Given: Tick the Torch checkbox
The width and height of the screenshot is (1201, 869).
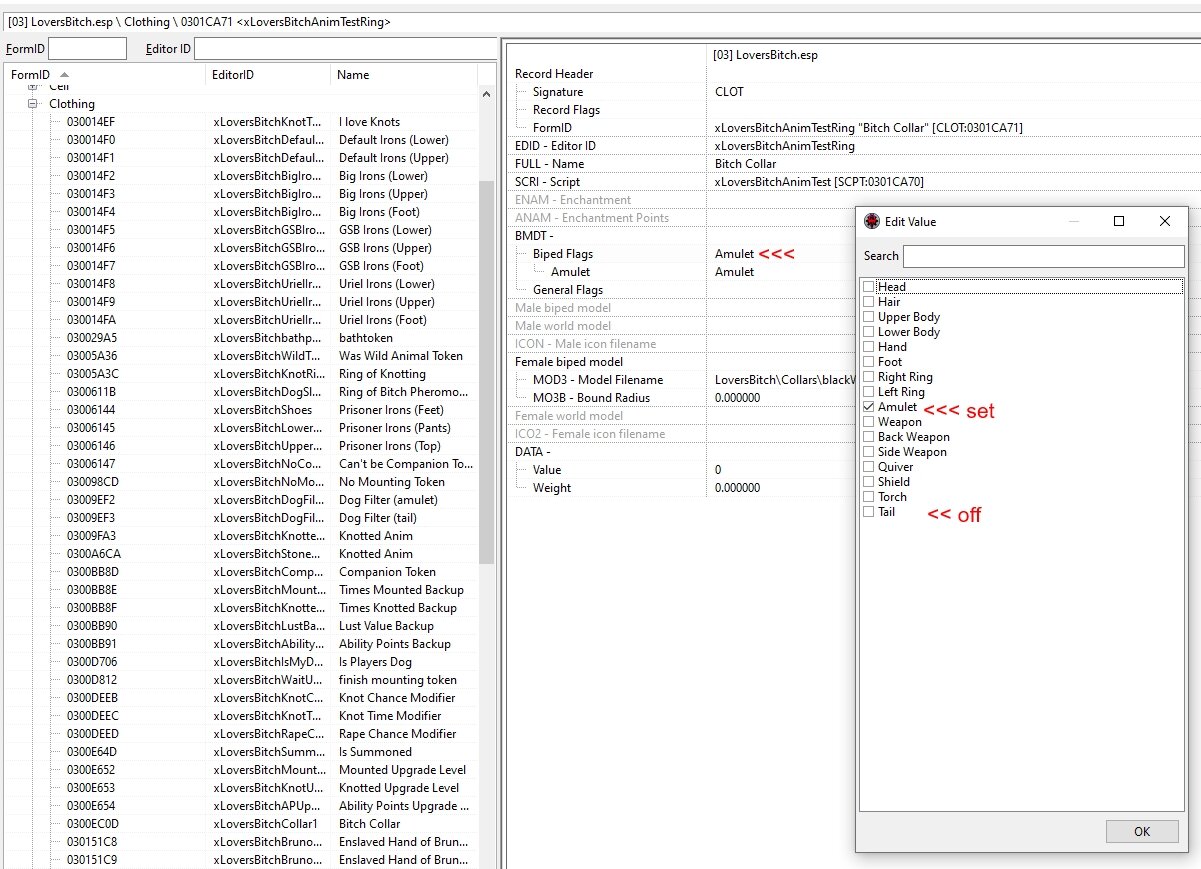Looking at the screenshot, I should pos(869,497).
